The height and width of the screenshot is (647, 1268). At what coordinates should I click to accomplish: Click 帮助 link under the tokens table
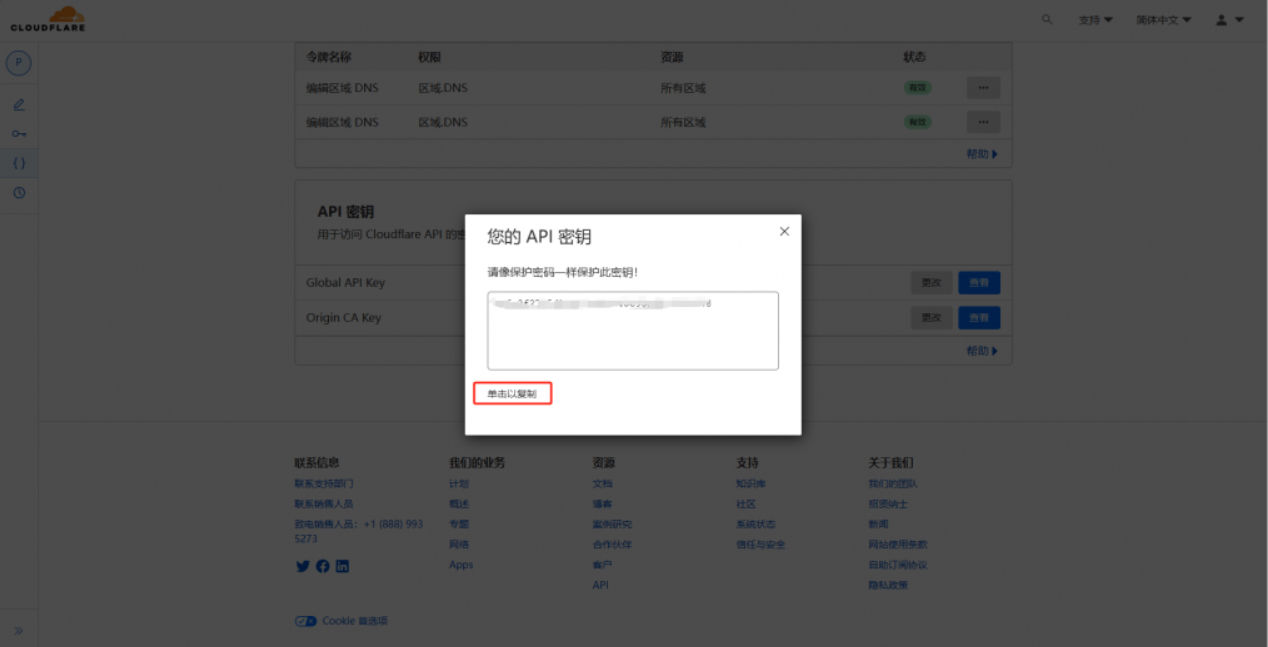click(x=982, y=154)
